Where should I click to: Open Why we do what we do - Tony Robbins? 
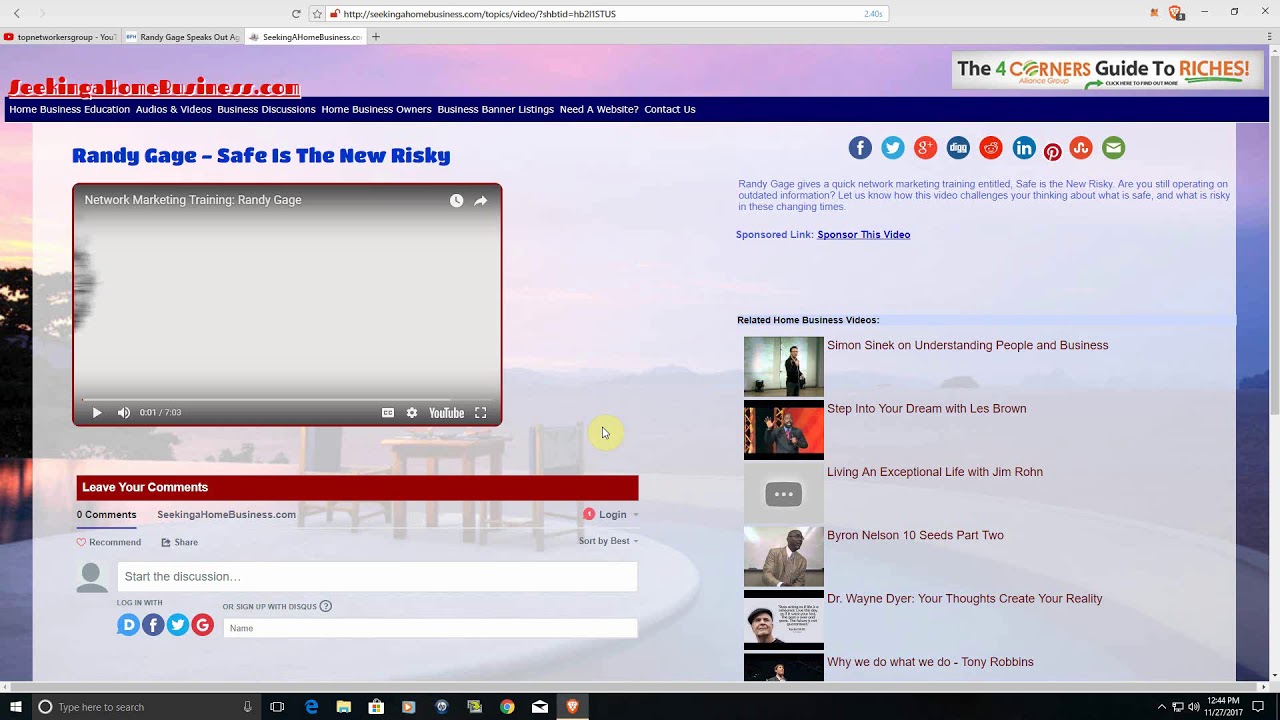pyautogui.click(x=930, y=662)
